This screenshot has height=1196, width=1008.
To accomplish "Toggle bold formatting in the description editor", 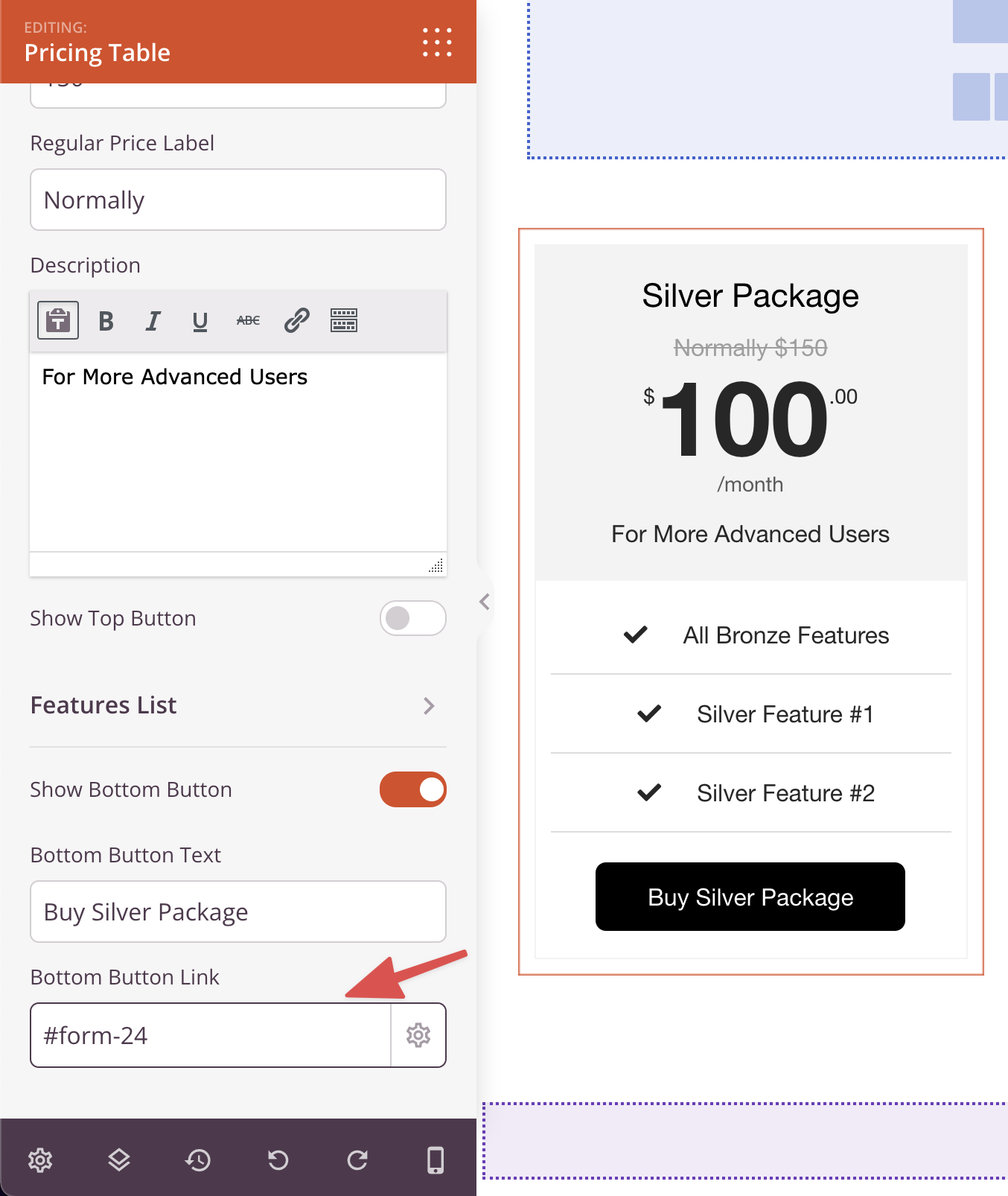I will tap(106, 320).
